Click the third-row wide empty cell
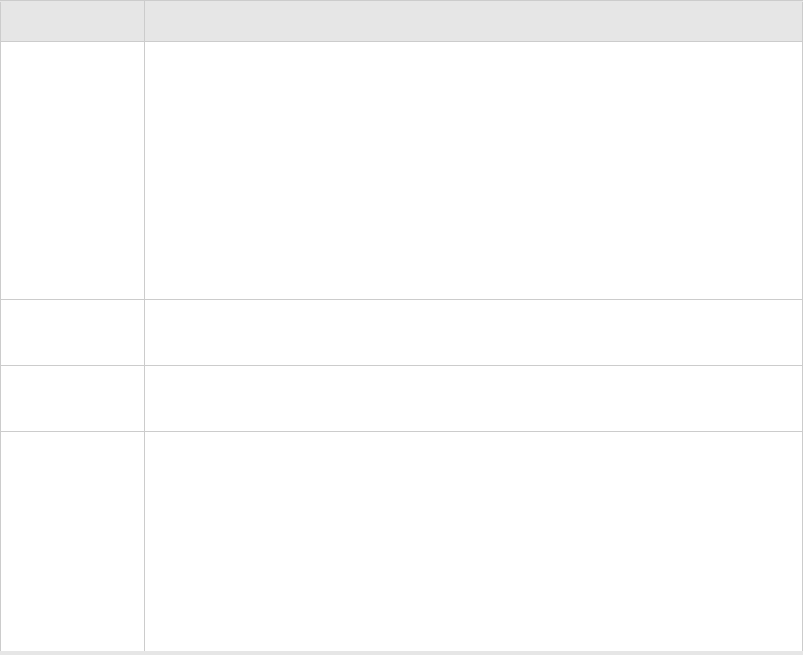The height and width of the screenshot is (655, 803). point(473,398)
